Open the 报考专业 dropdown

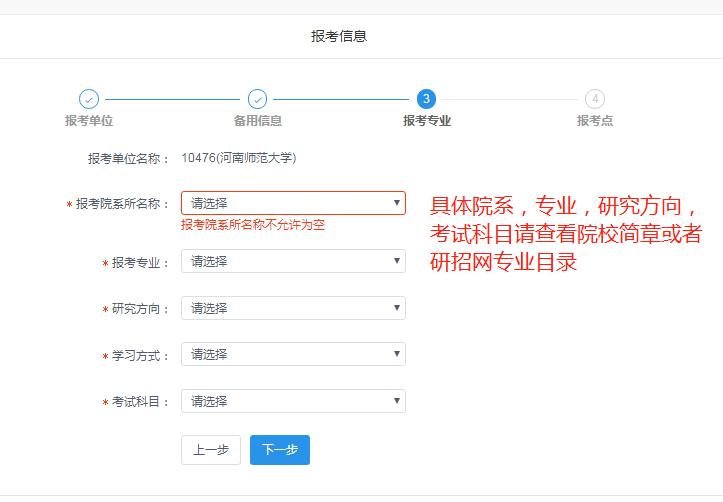pos(293,261)
